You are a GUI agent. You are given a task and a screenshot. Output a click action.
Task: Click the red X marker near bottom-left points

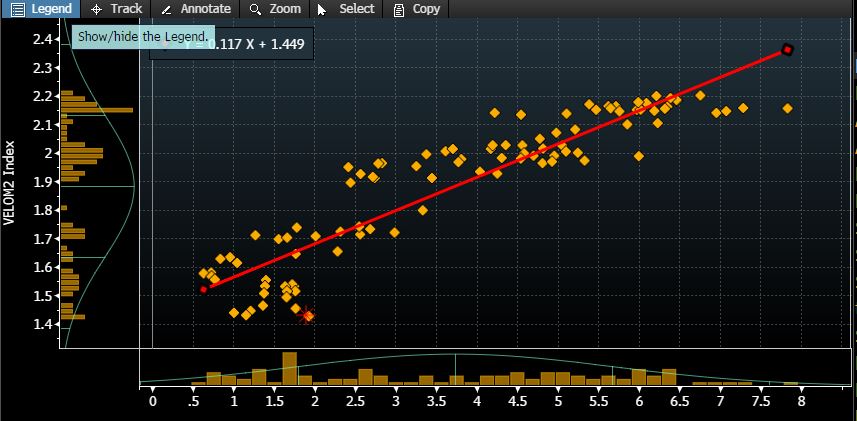(x=308, y=316)
